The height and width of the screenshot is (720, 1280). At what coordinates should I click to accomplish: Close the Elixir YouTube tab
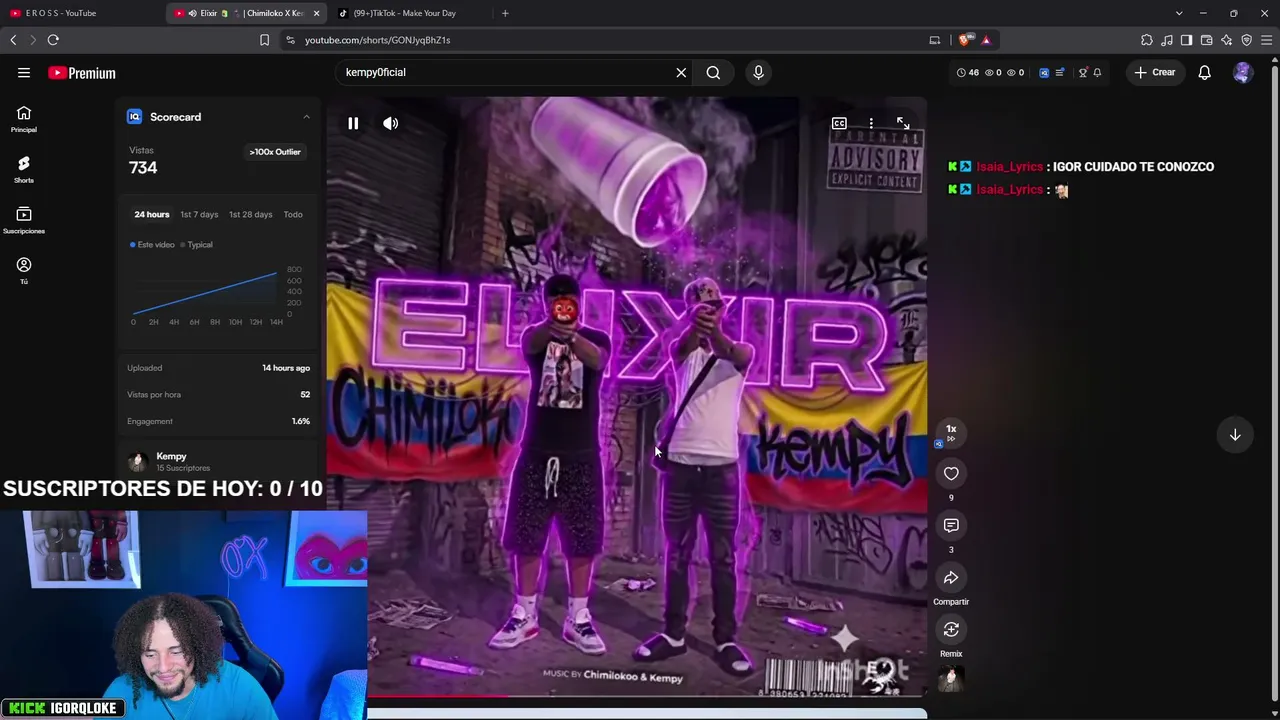click(316, 13)
